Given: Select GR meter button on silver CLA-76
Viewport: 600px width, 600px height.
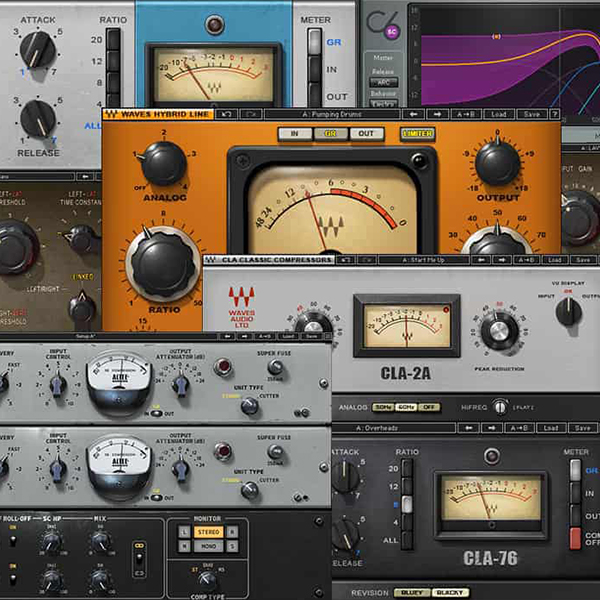Looking at the screenshot, I should click(x=314, y=42).
